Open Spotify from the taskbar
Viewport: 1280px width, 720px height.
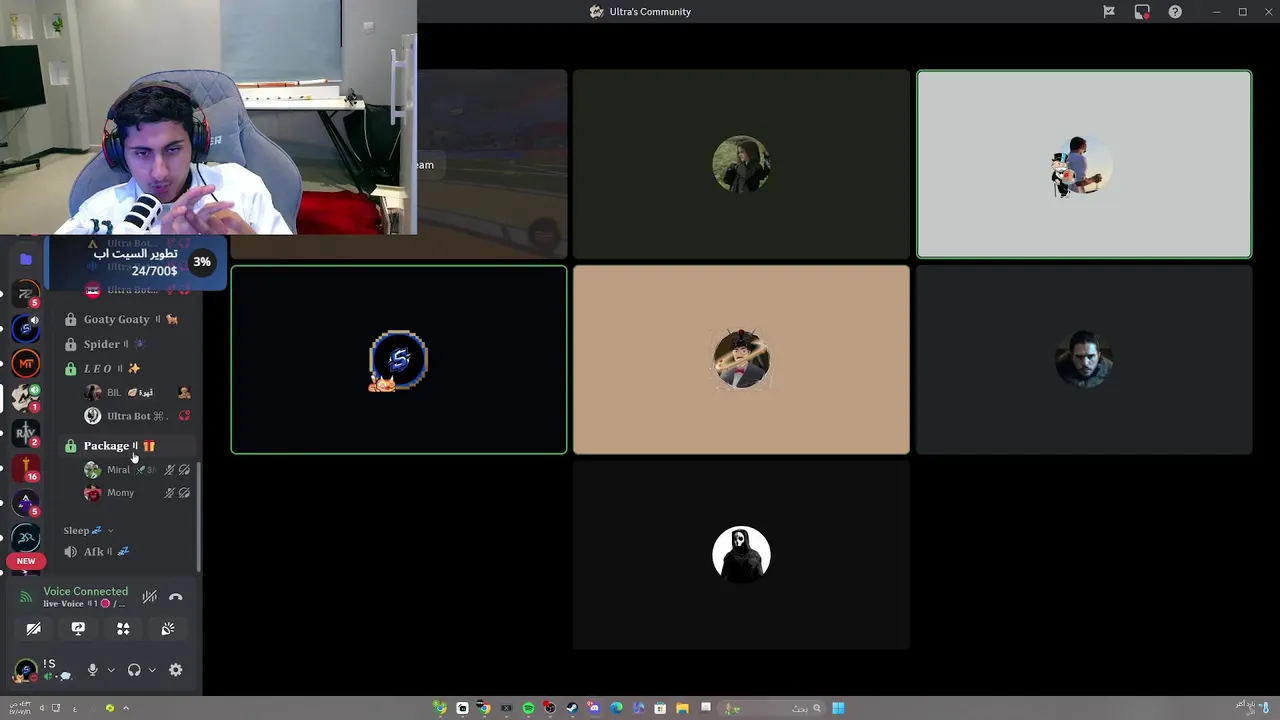point(528,708)
